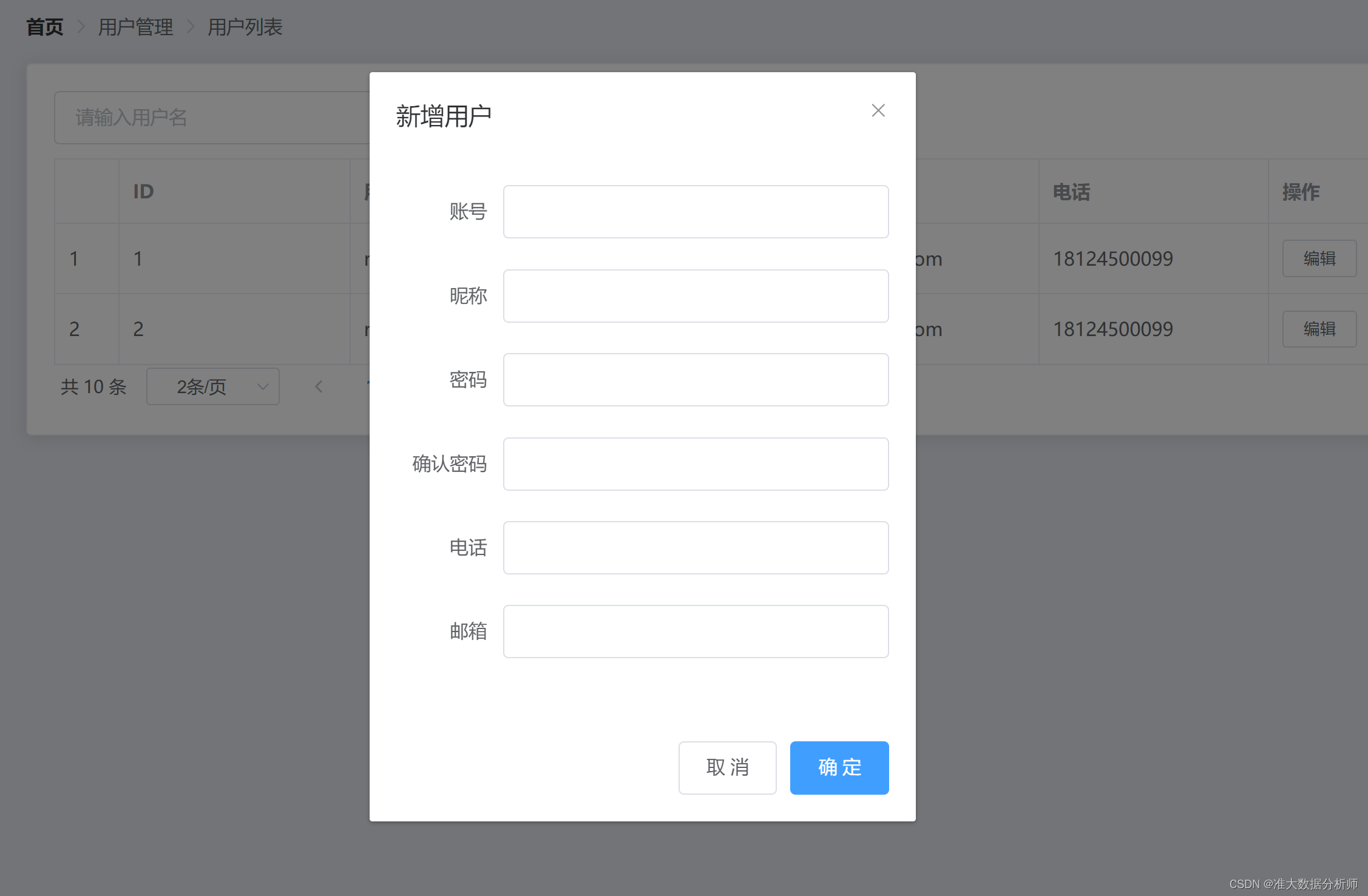Click 编辑 button in first row
This screenshot has width=1368, height=896.
pos(1319,259)
